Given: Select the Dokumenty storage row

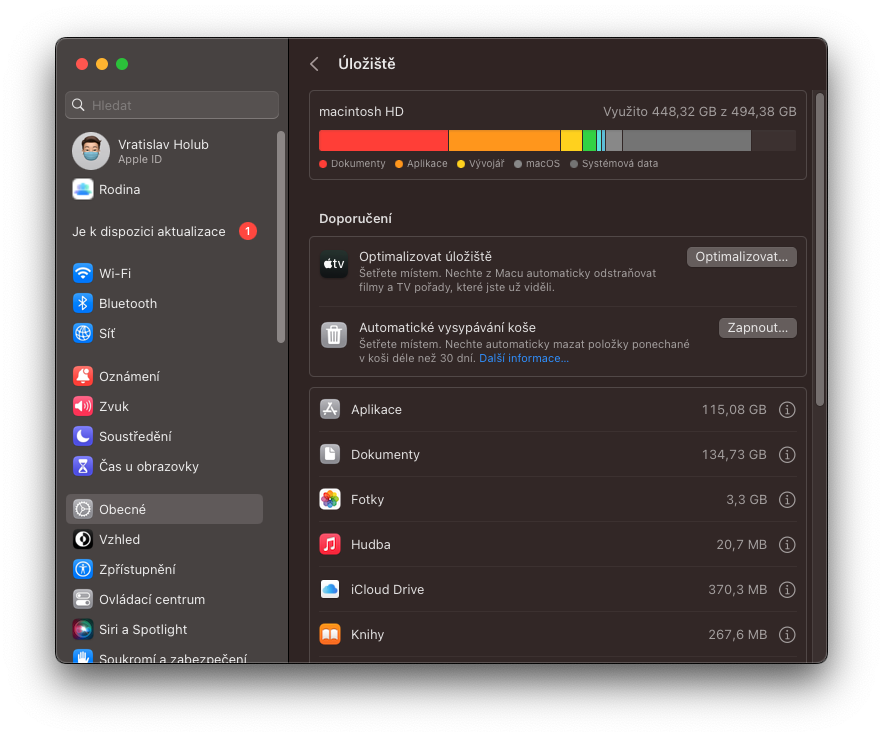Looking at the screenshot, I should [x=558, y=454].
